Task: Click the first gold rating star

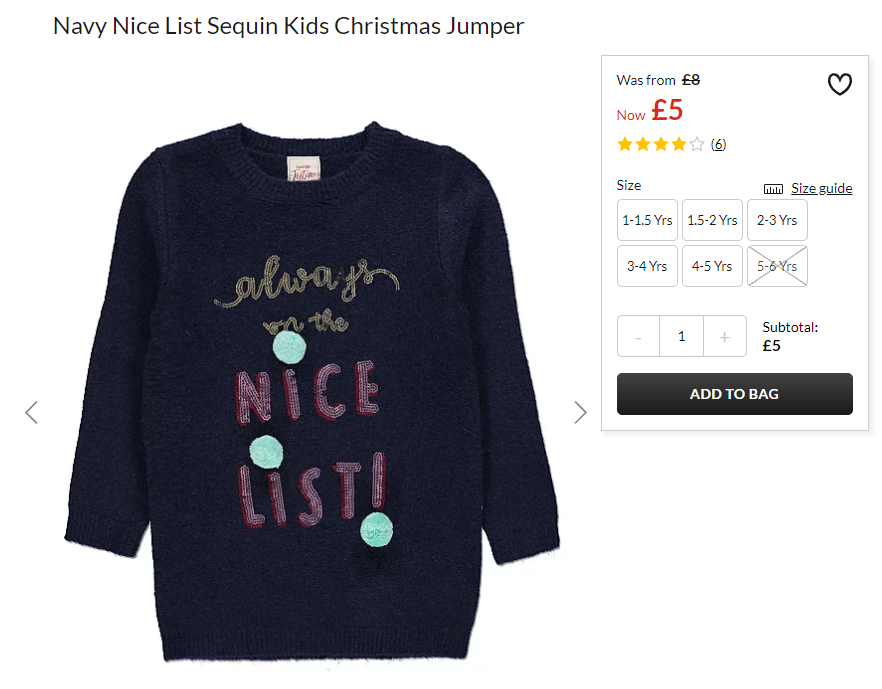Action: [x=625, y=145]
